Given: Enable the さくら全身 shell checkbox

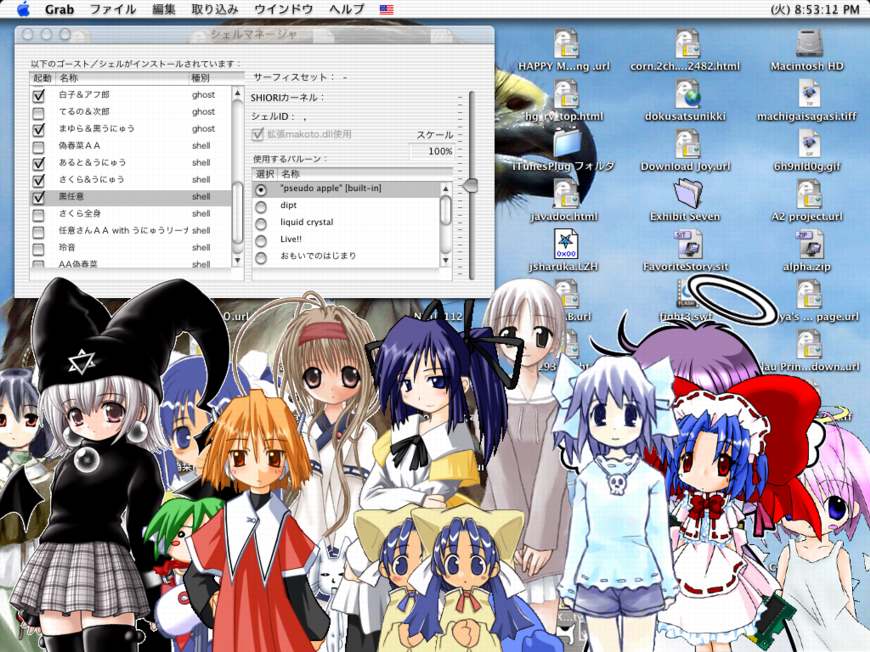Looking at the screenshot, I should 38,214.
